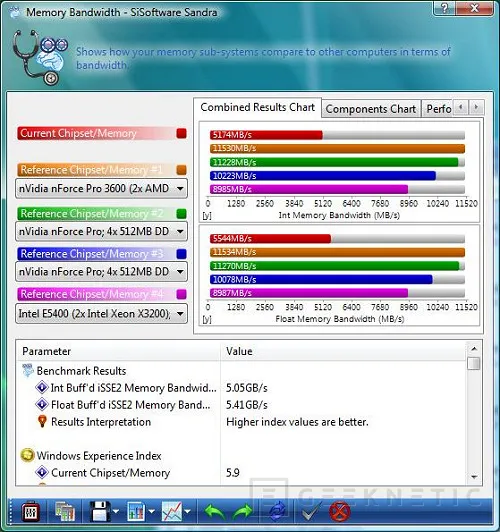The image size is (500, 532).
Task: Switch to the Components Chart tab
Action: [371, 109]
